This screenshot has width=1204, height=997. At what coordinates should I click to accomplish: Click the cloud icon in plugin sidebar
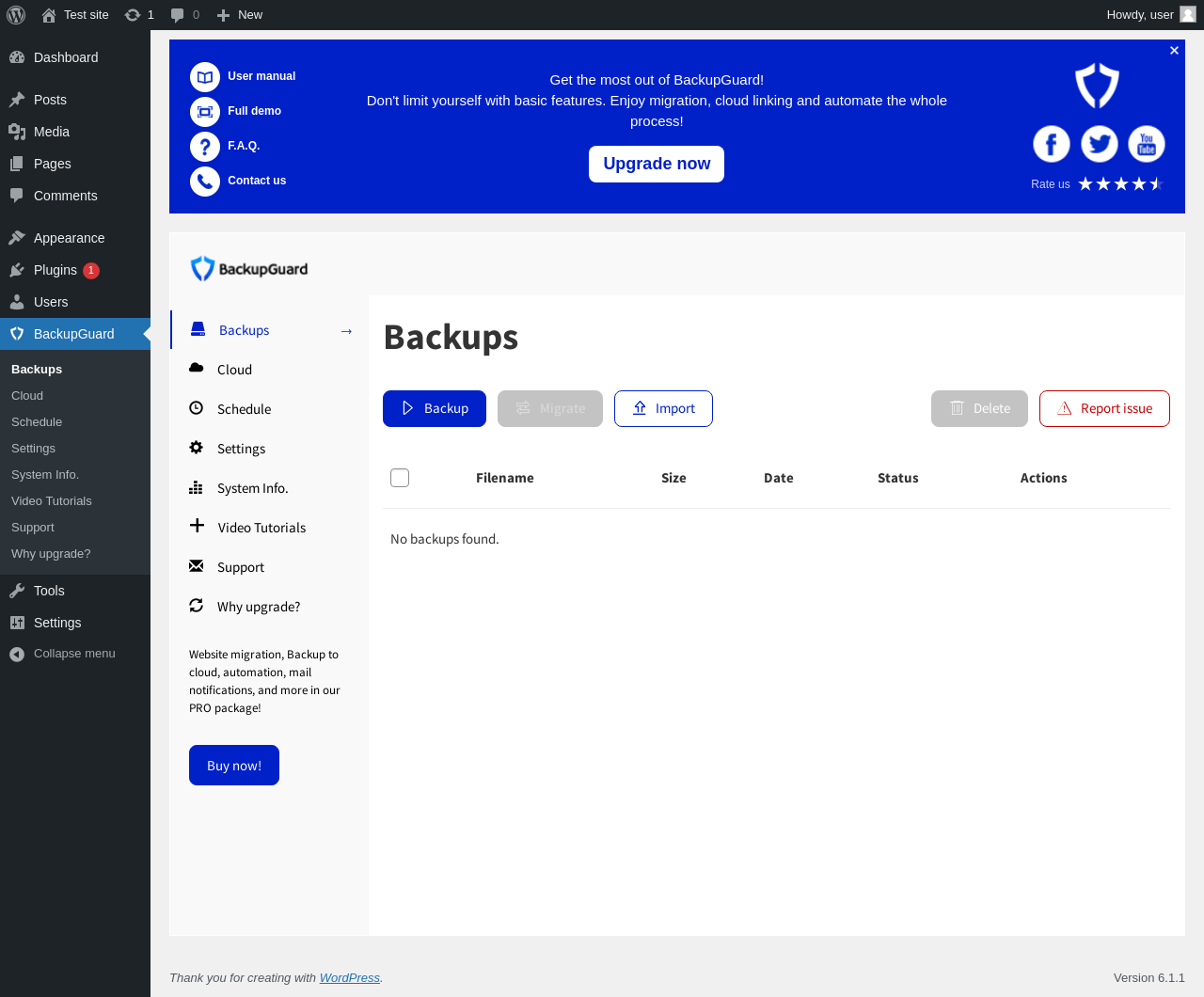[197, 368]
